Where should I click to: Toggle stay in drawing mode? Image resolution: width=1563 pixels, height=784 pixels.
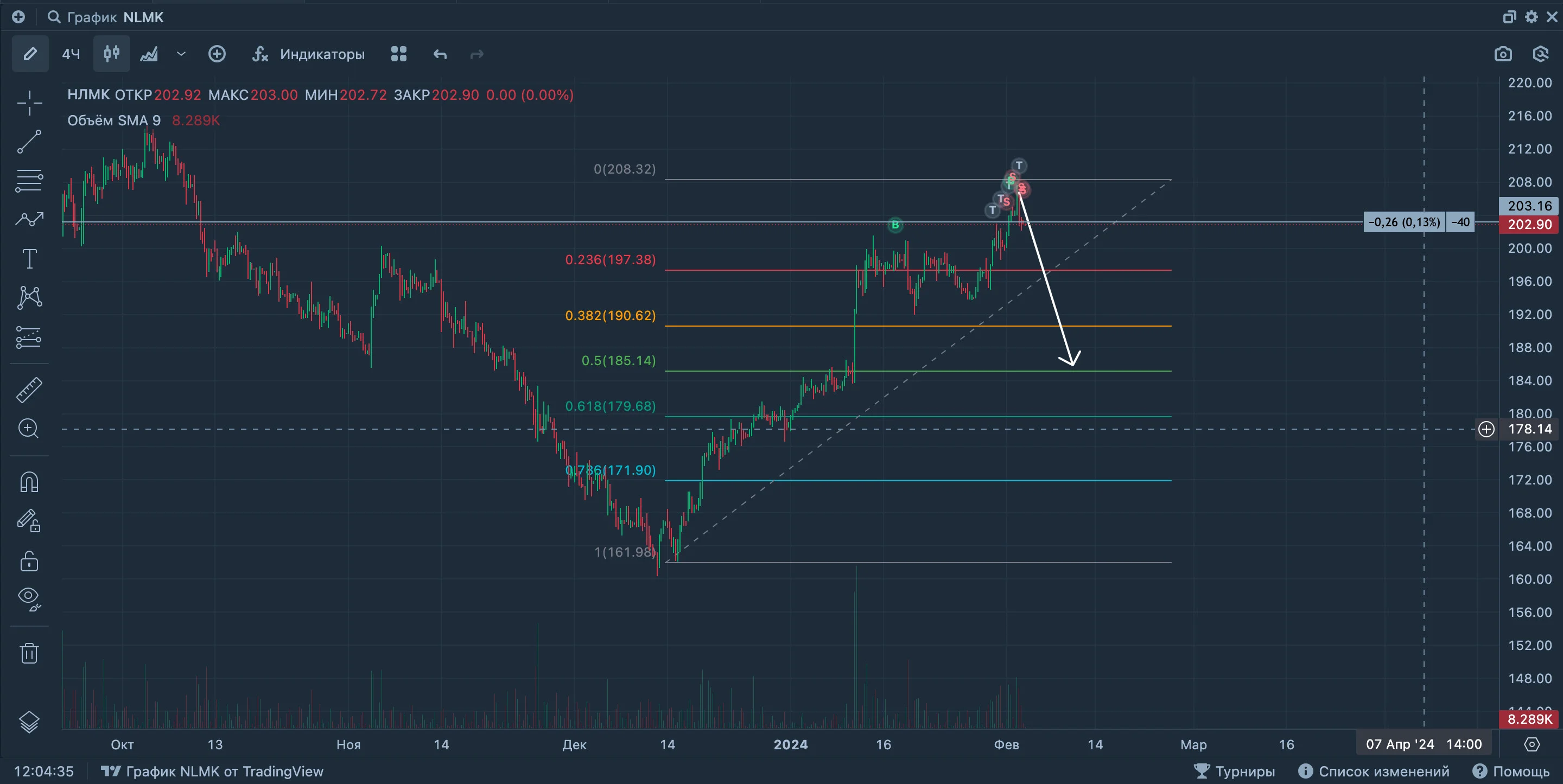coord(29,521)
